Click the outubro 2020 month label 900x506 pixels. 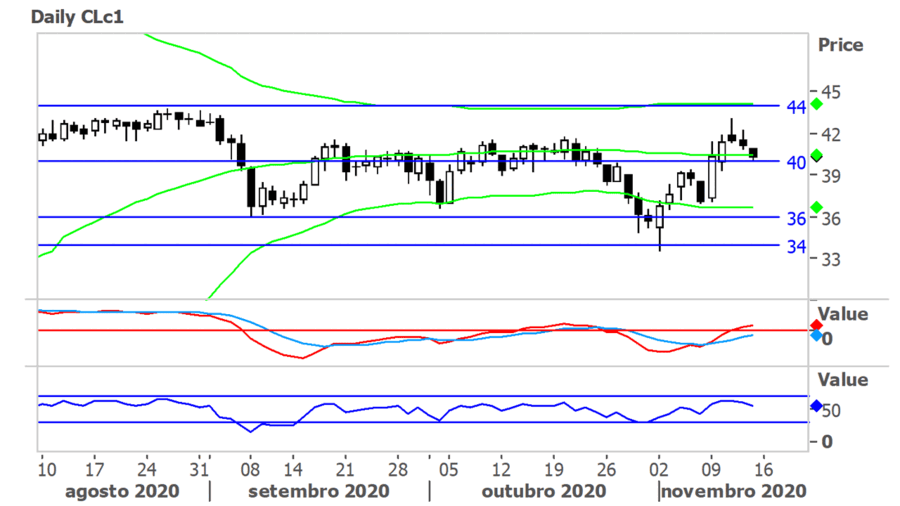click(544, 491)
